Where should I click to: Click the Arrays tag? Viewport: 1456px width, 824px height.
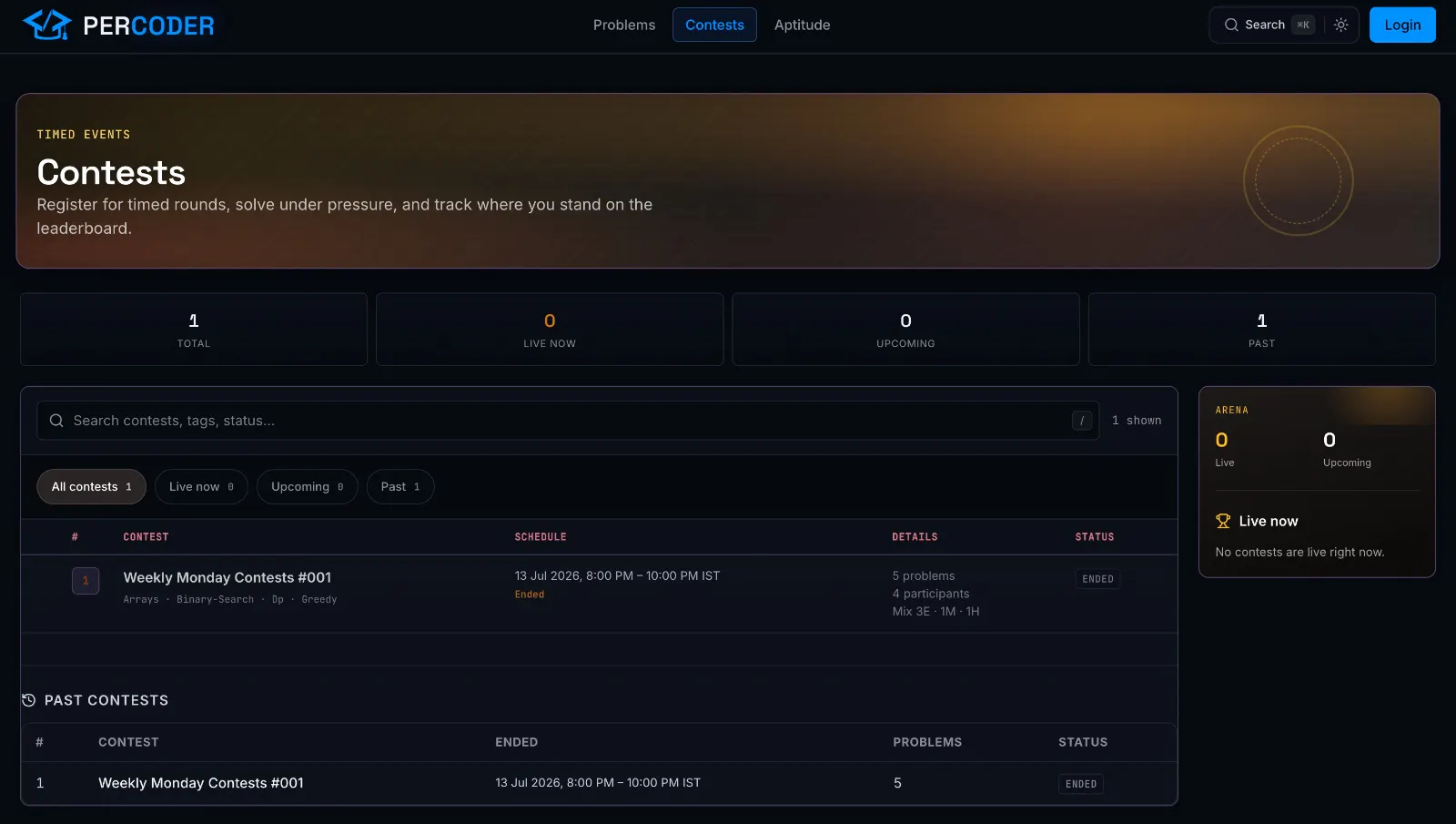tap(141, 600)
